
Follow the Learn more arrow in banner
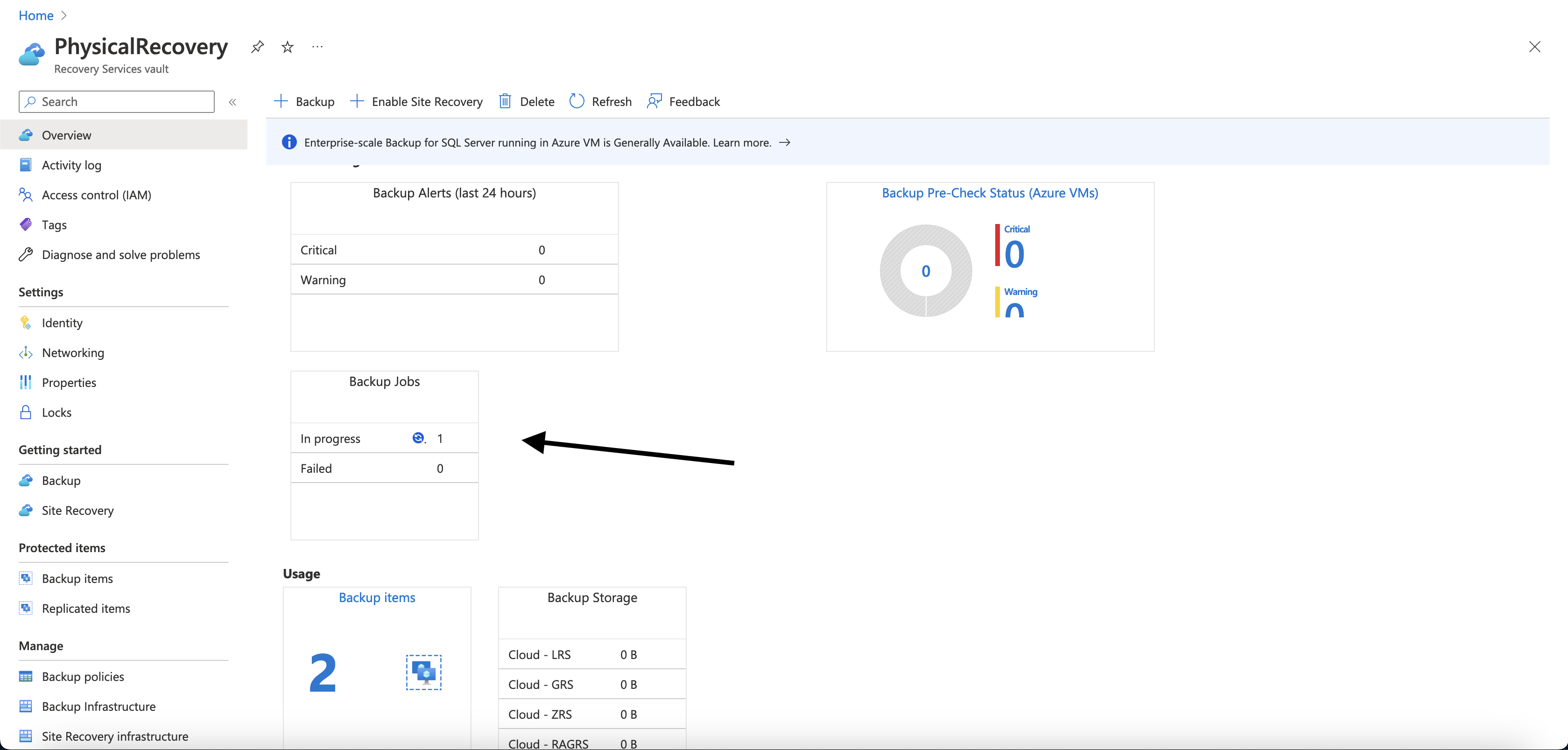click(785, 142)
